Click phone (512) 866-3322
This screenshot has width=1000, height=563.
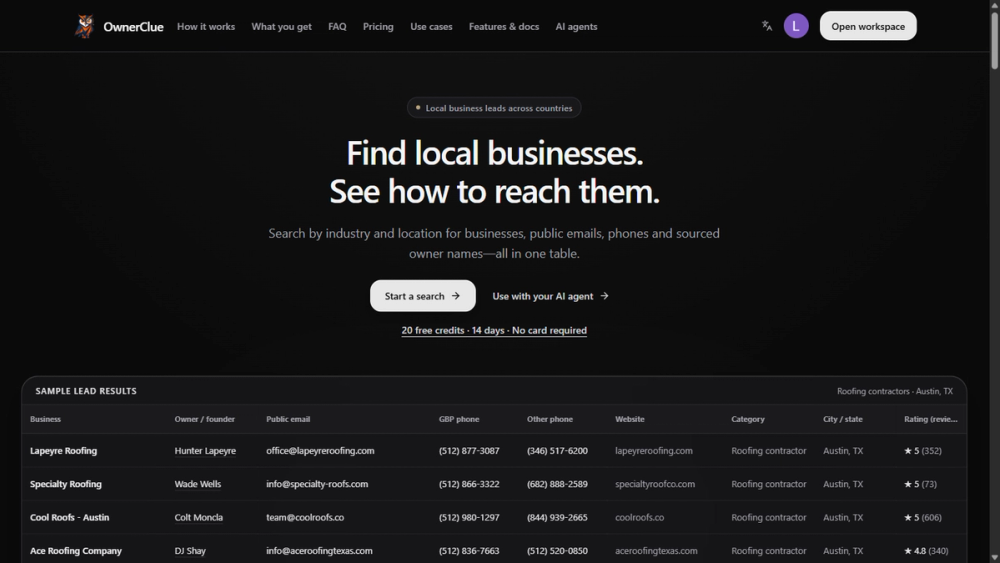click(469, 484)
